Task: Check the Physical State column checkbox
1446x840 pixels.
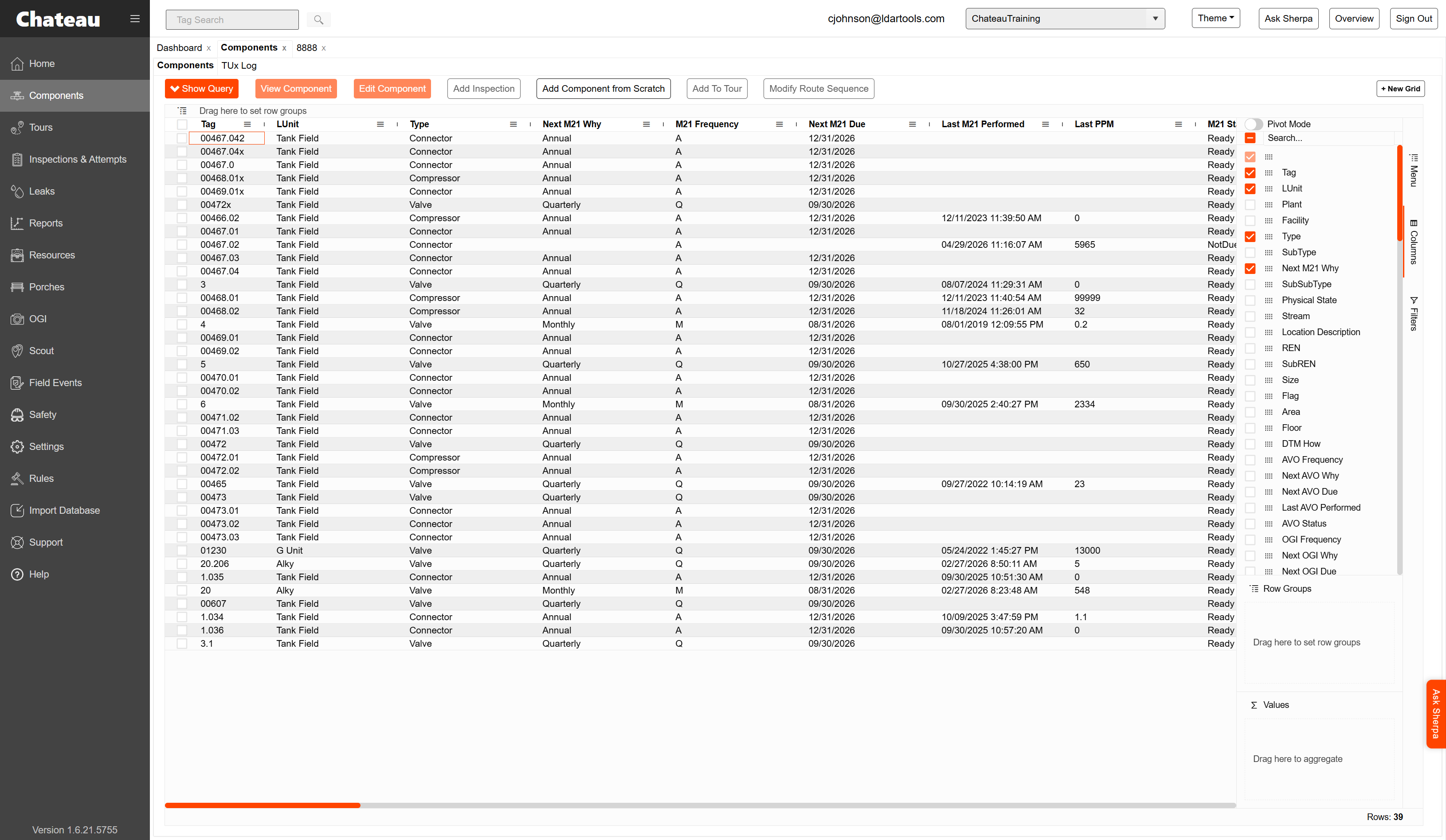Action: (1250, 301)
